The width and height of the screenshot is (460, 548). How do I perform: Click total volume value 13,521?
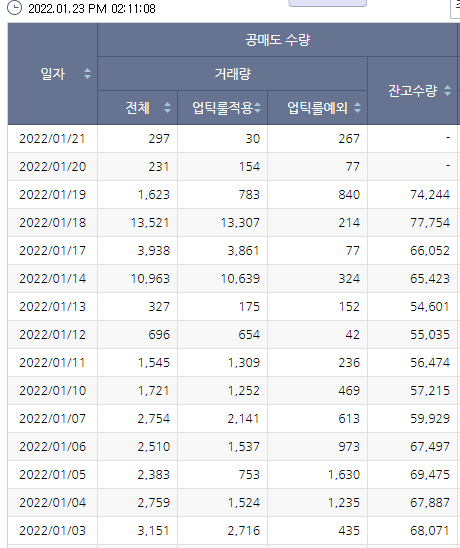150,223
